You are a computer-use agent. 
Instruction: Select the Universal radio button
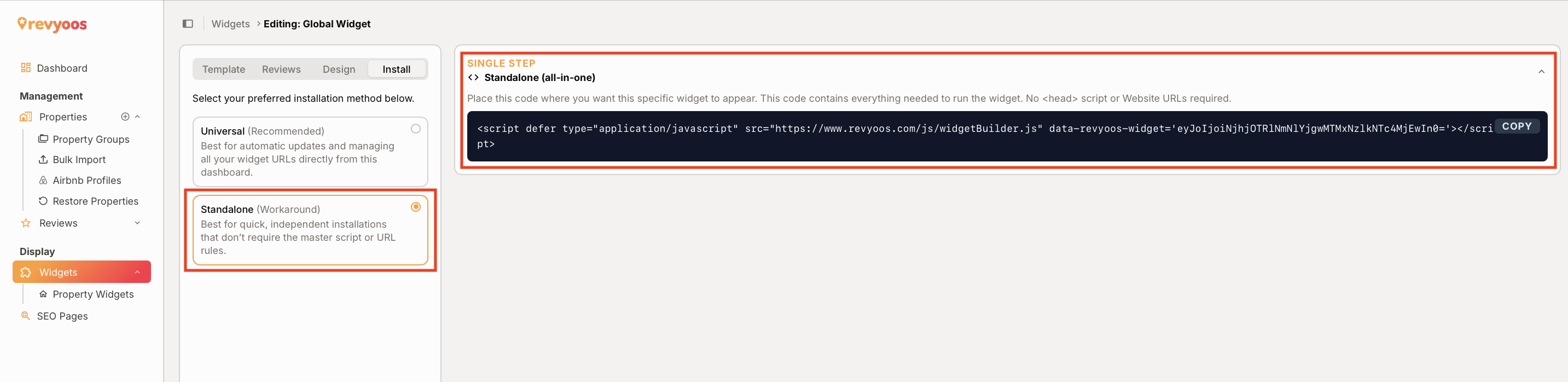click(x=416, y=129)
